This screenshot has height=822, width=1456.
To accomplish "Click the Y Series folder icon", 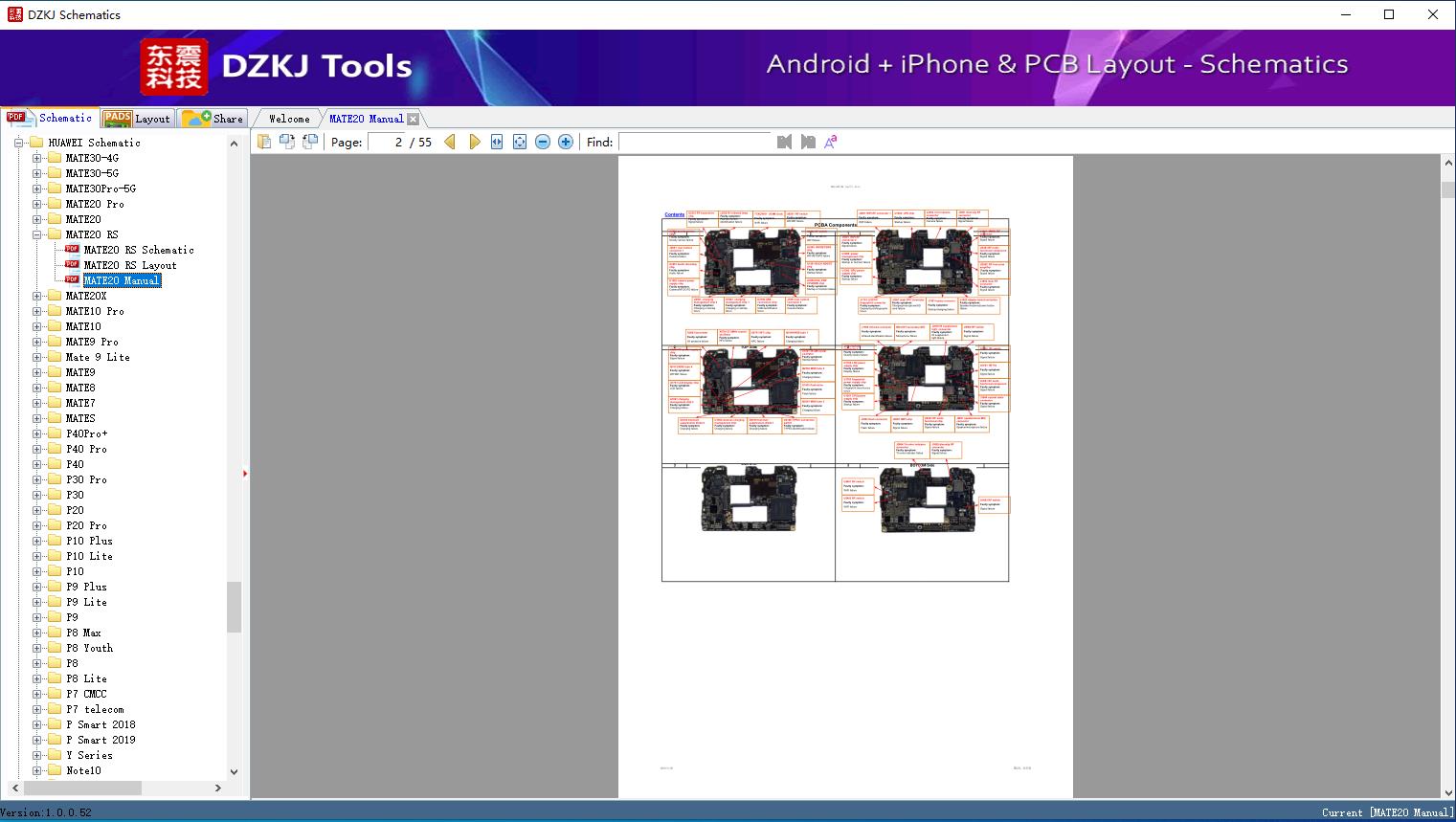I will [55, 755].
